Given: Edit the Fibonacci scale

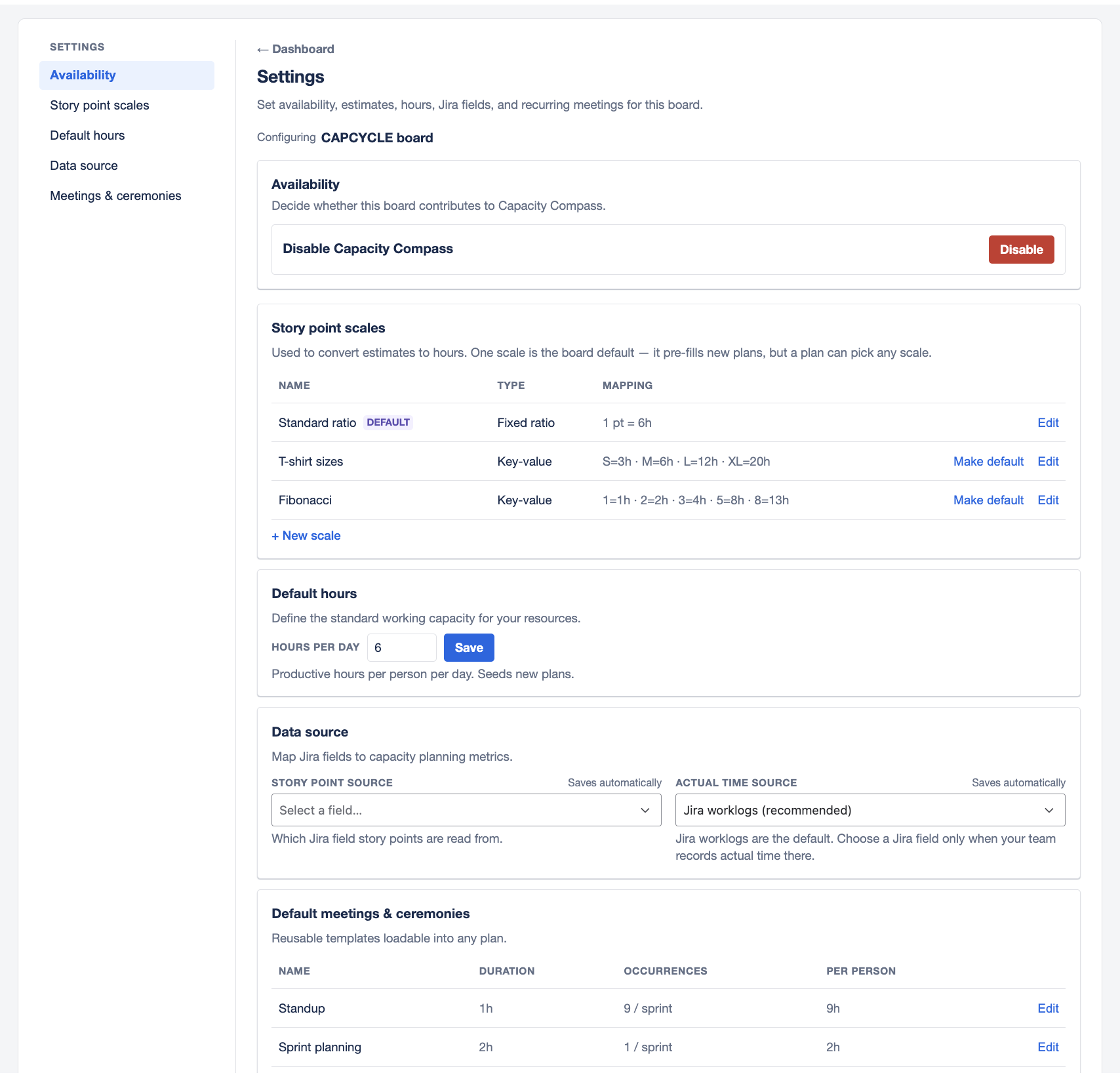Looking at the screenshot, I should [x=1048, y=500].
